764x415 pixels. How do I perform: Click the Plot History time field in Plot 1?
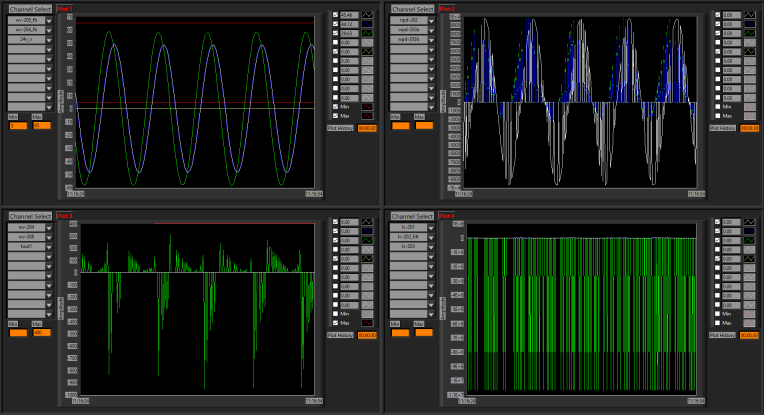coord(367,127)
